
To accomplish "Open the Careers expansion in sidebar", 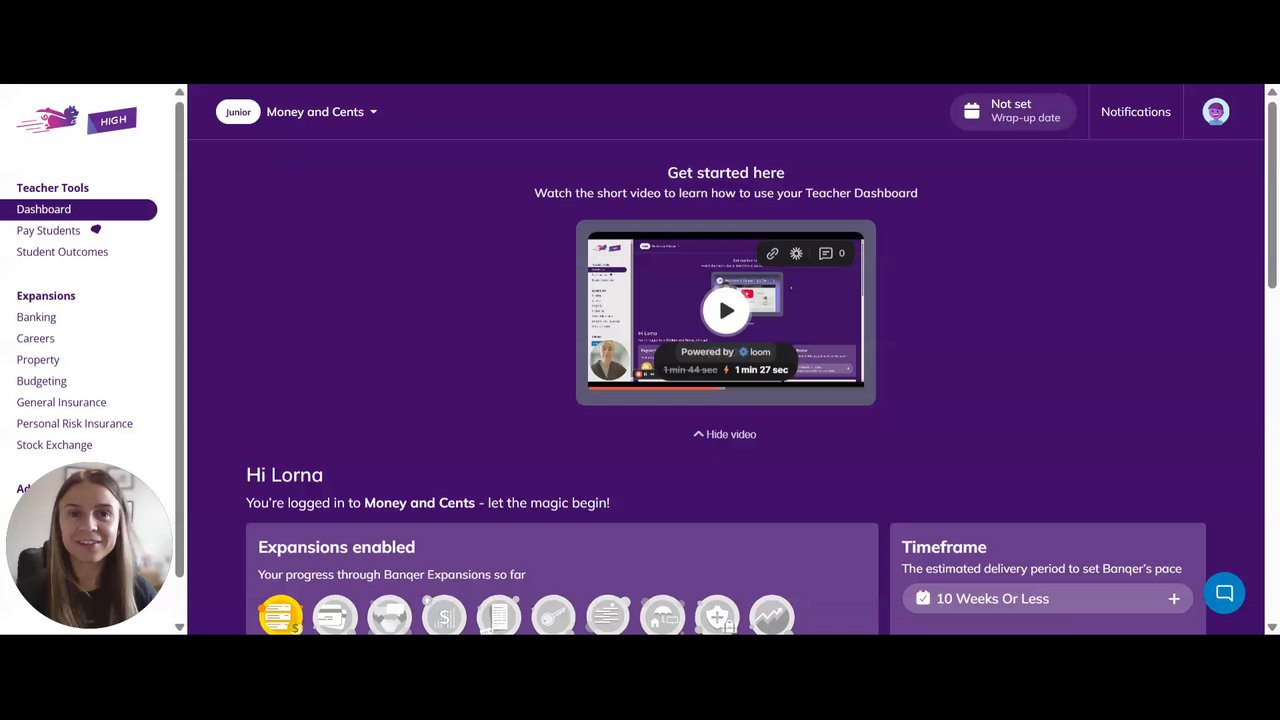I will (x=35, y=338).
